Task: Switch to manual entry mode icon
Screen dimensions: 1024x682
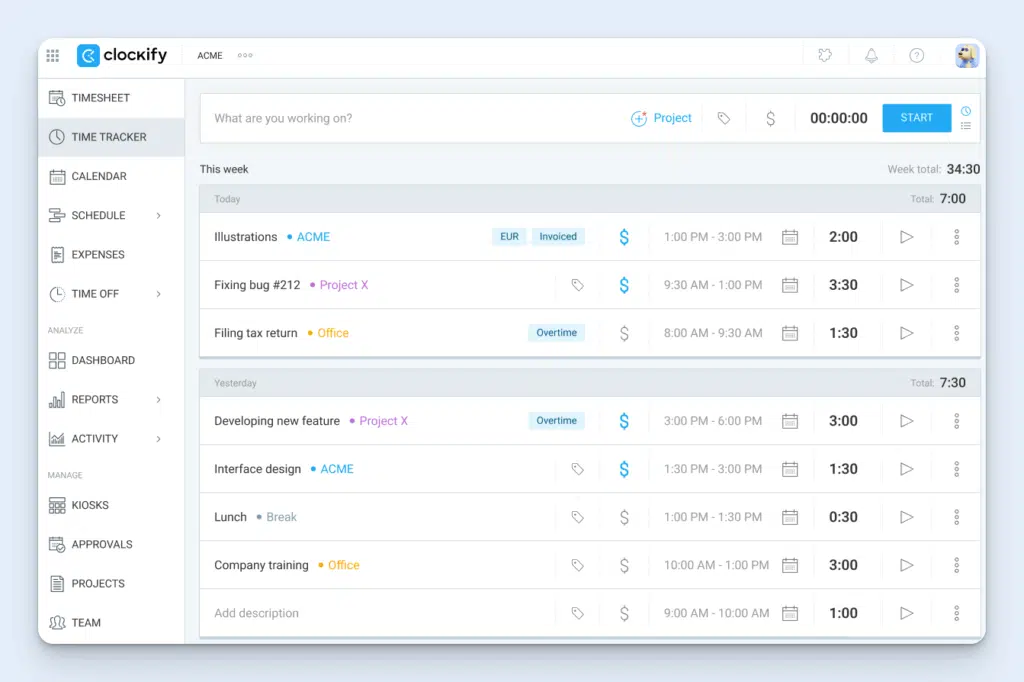Action: click(966, 126)
